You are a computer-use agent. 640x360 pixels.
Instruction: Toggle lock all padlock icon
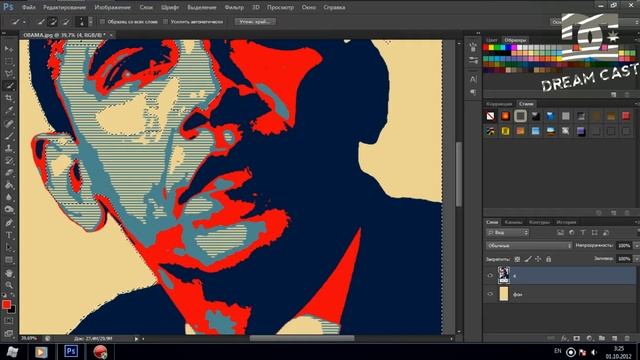tap(549, 259)
